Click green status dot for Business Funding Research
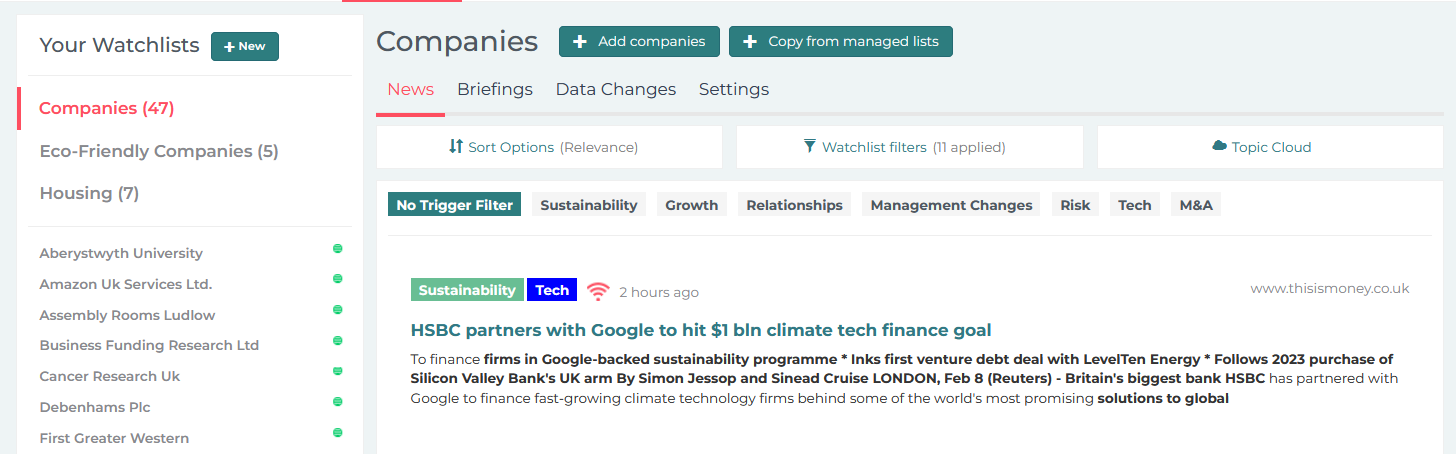The image size is (1456, 454). tap(338, 340)
